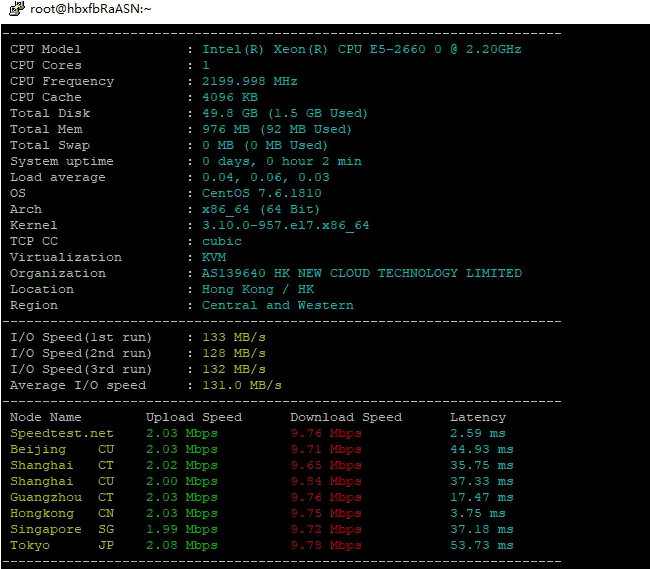
Task: Click the Singapore download speed 9.72 Mbps
Action: [x=325, y=529]
